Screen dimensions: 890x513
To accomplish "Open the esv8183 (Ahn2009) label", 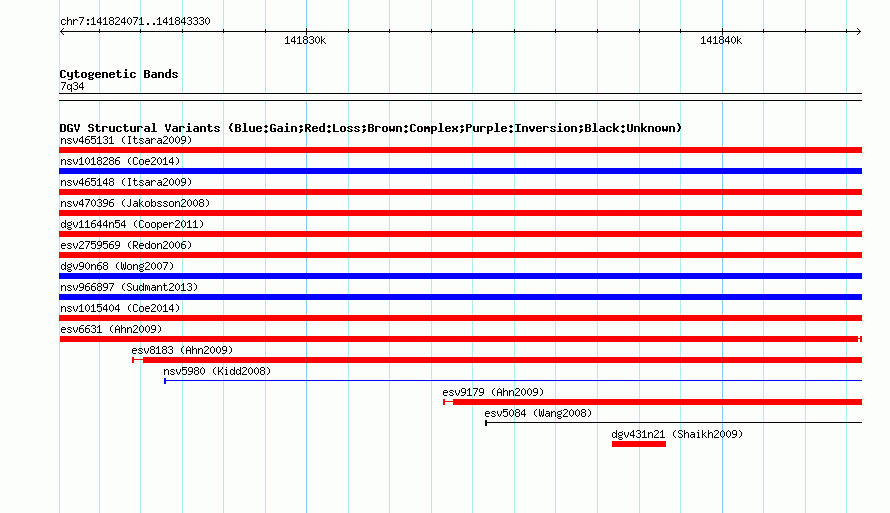I will [x=182, y=350].
